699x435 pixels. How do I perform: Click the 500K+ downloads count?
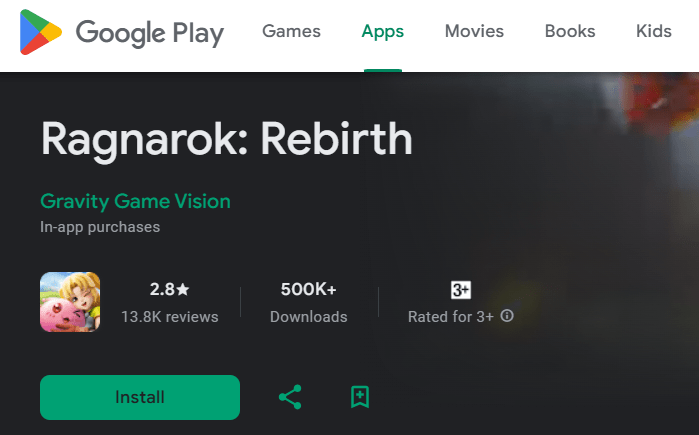308,289
